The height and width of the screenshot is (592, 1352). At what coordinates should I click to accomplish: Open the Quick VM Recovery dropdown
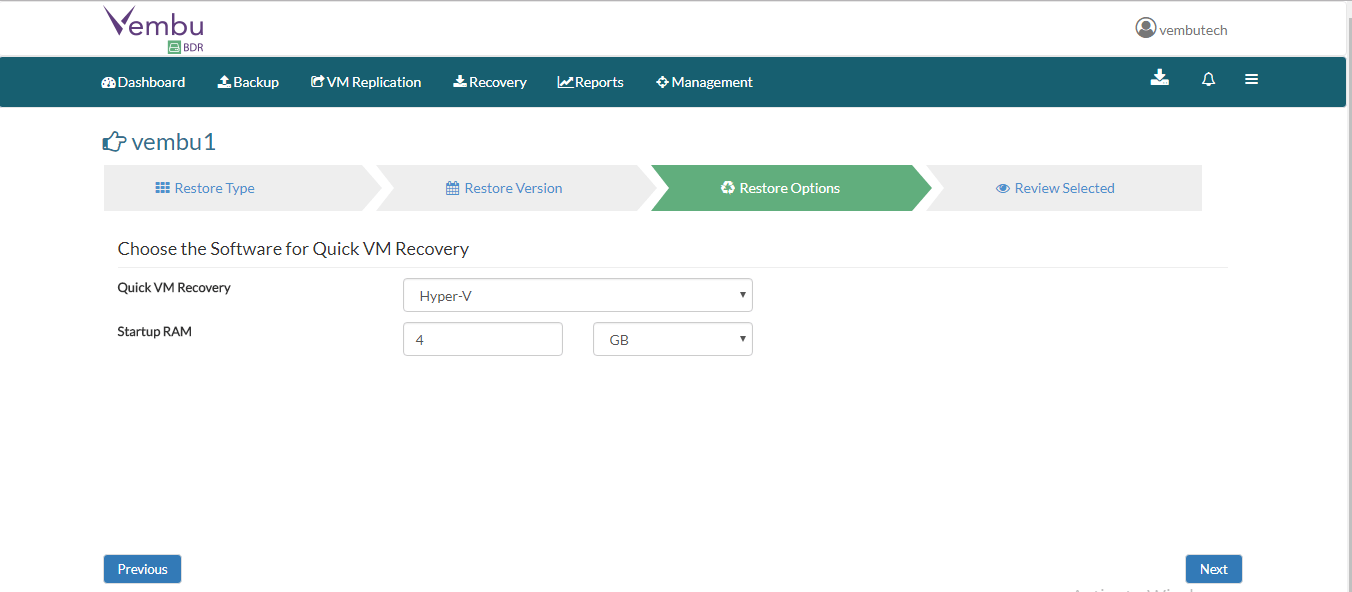tap(578, 295)
